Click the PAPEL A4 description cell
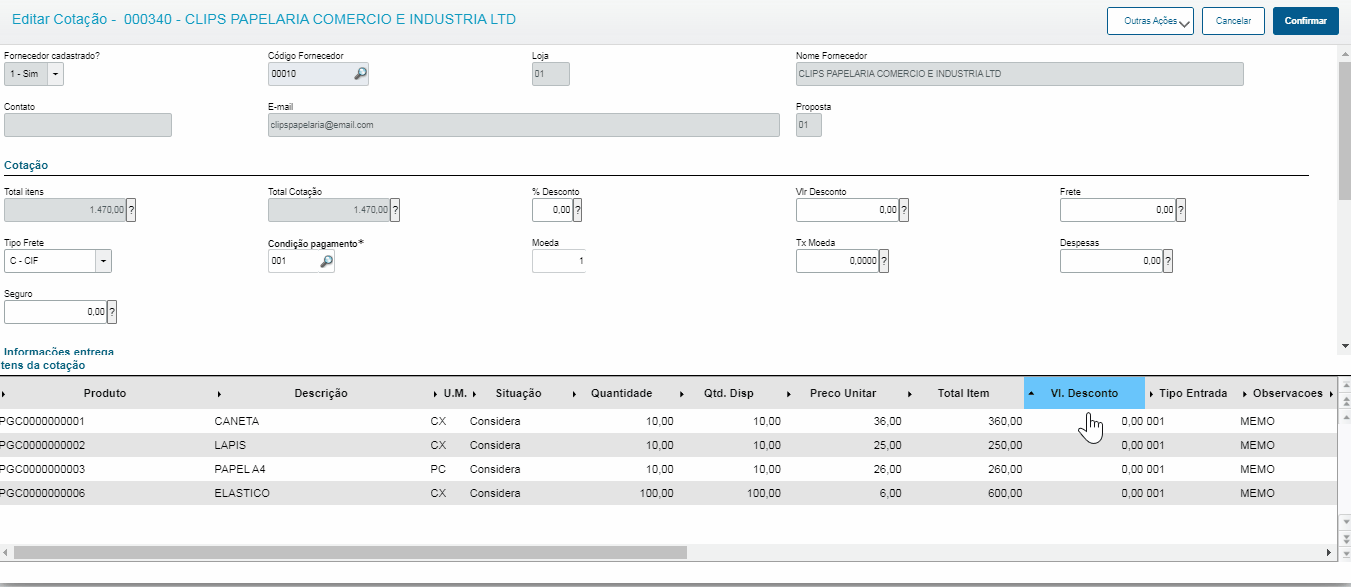The image size is (1351, 587). [x=321, y=469]
